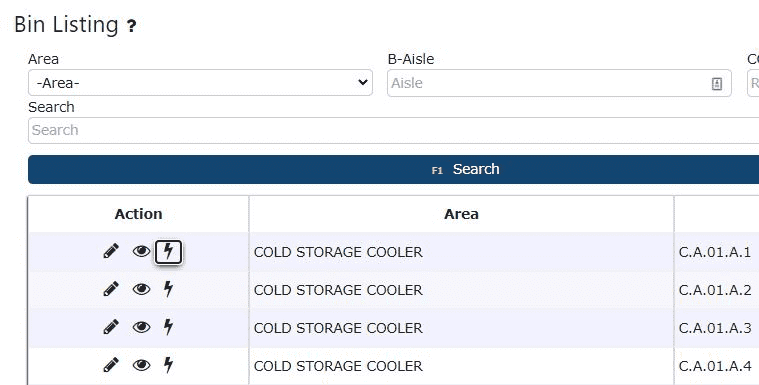The image size is (759, 385).
Task: Click lightning bolt icon for bin C.A.01.A.3
Action: click(x=168, y=327)
